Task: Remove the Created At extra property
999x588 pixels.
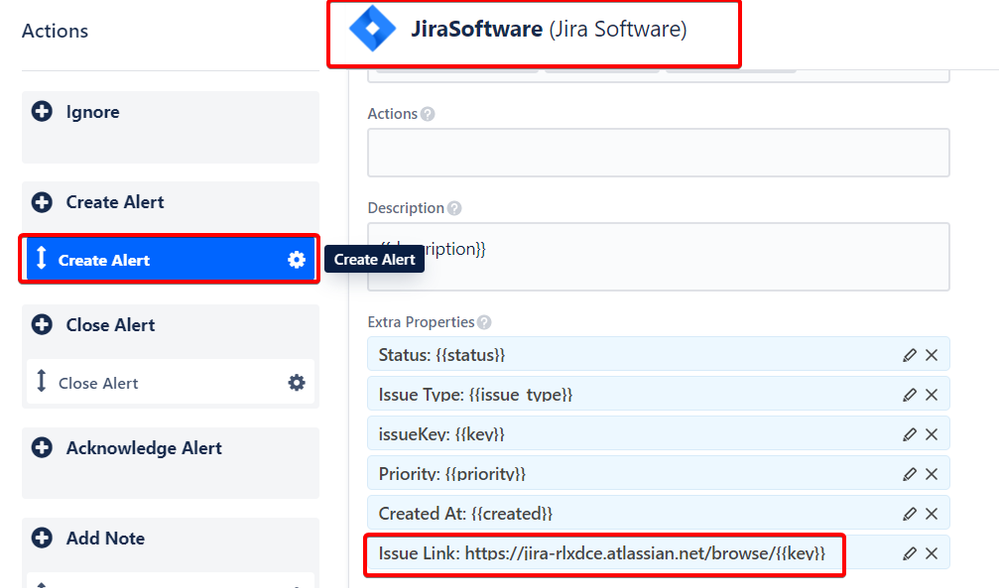Action: (x=931, y=513)
